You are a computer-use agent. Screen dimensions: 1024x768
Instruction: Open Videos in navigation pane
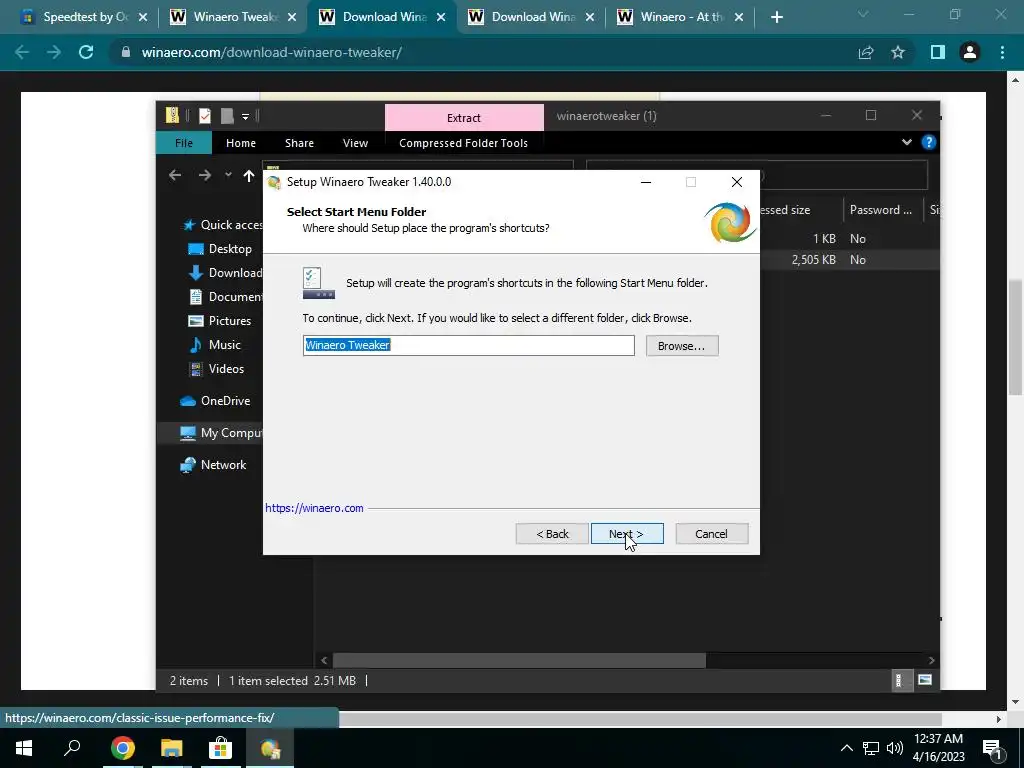(x=216, y=369)
